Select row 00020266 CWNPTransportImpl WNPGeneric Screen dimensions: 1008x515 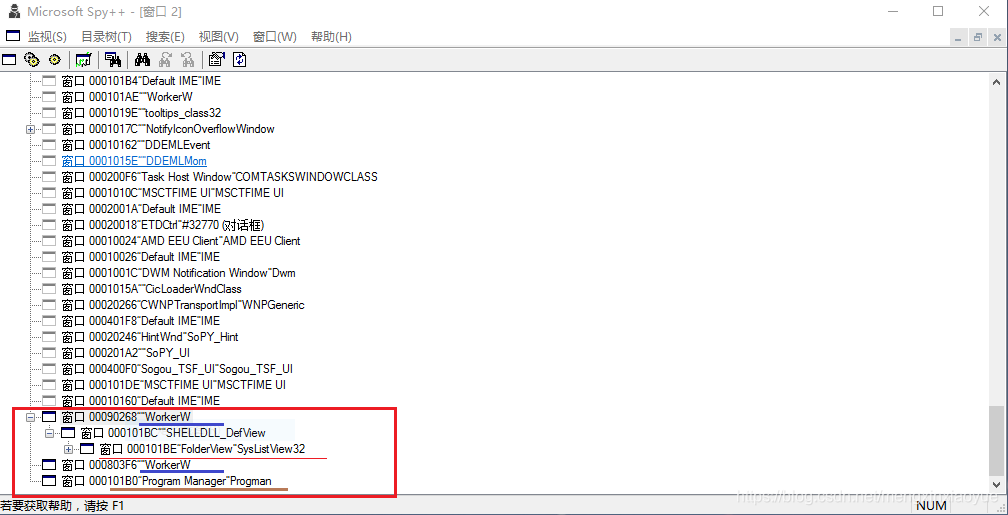point(183,305)
